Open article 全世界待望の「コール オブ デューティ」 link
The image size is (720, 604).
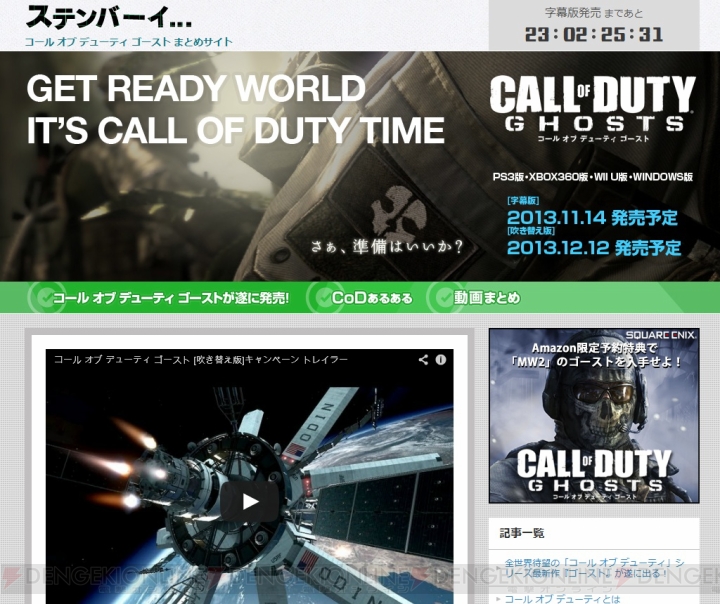click(594, 568)
